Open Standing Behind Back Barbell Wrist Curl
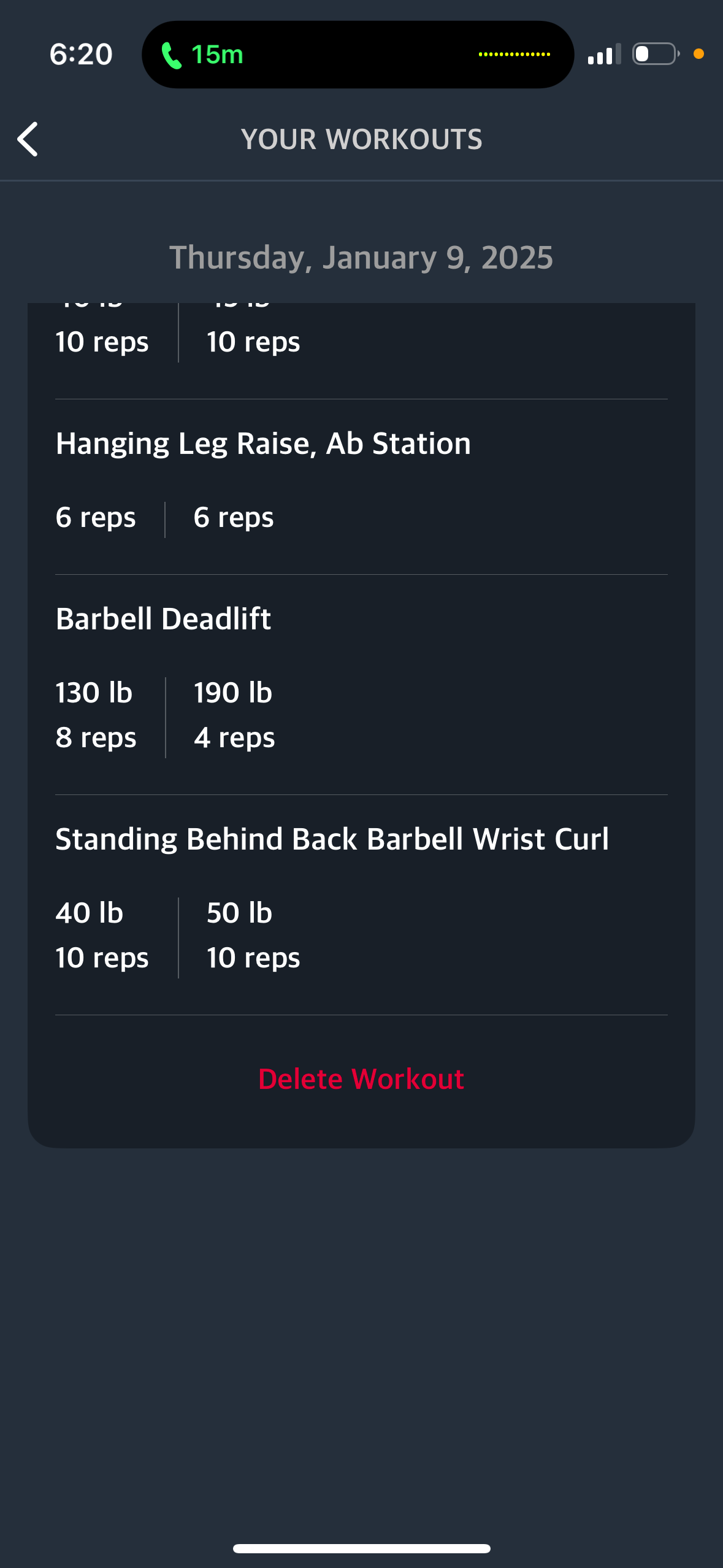Screen dimensions: 723x1568 332,839
